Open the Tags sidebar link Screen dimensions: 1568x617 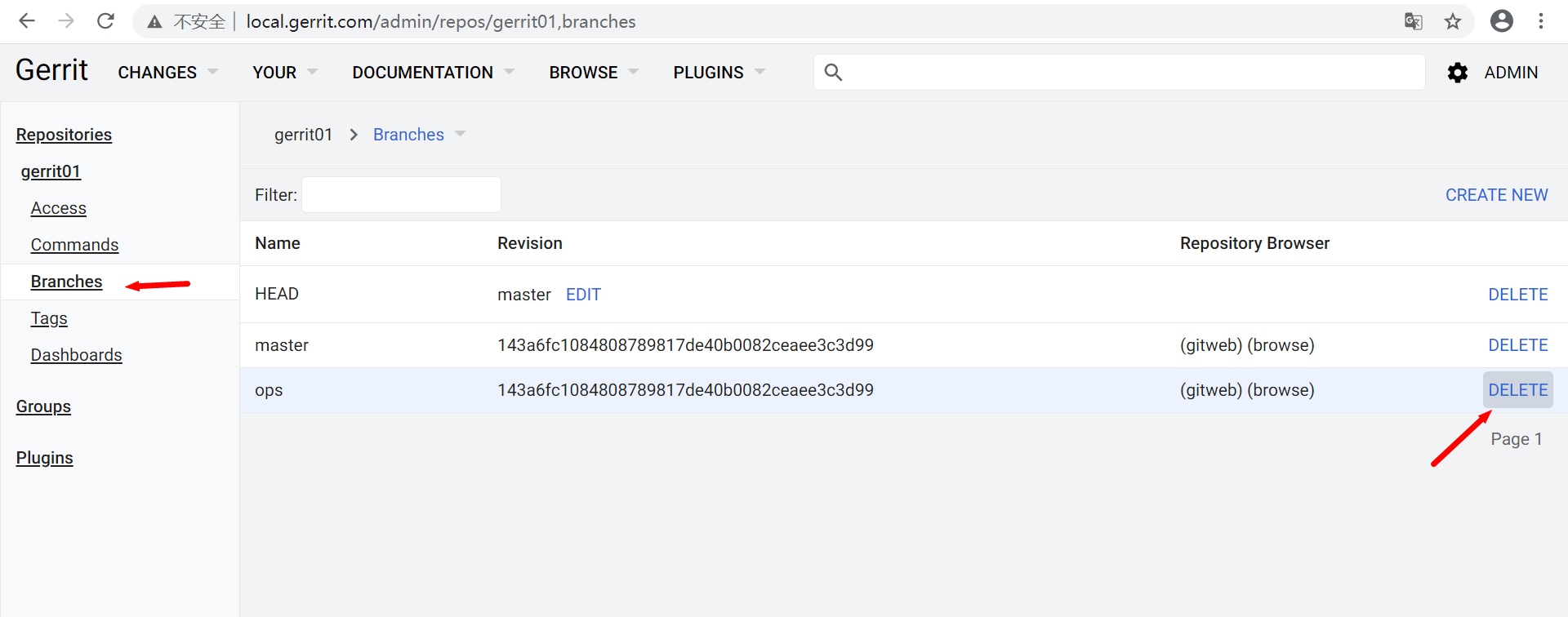pyautogui.click(x=49, y=318)
